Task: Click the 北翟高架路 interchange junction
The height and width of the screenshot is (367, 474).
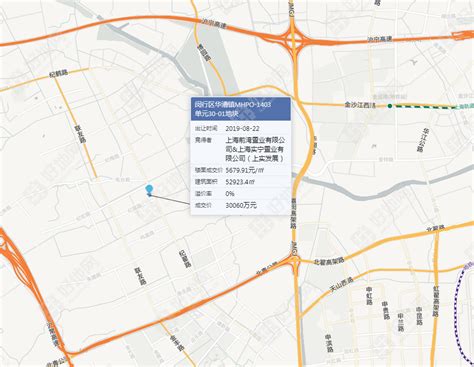Action: pos(295,261)
